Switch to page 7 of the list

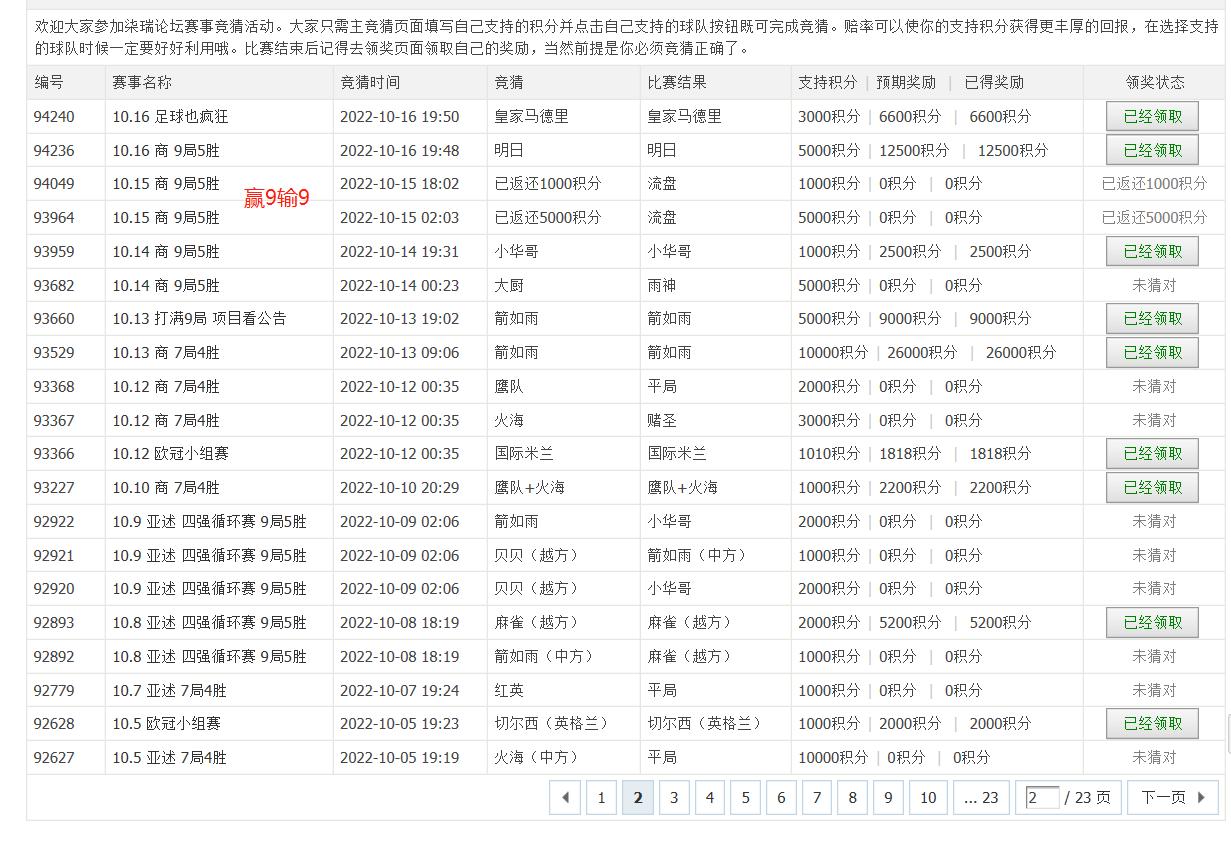(817, 798)
